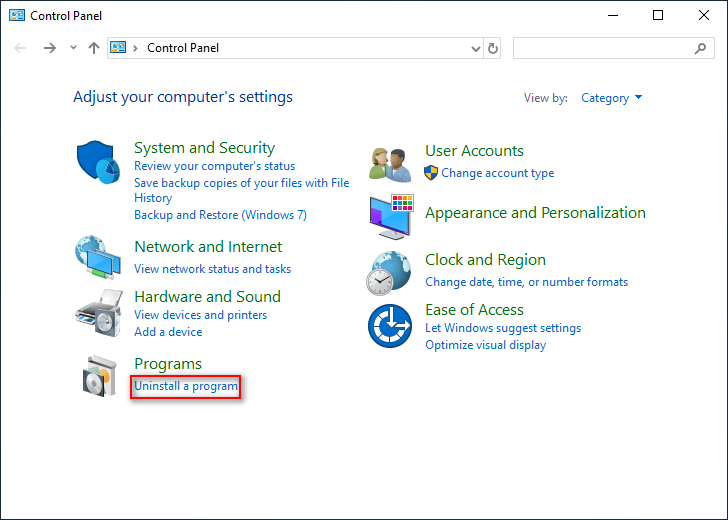Click the System and Security shield icon
Screen dimensions: 728x520
(98, 163)
